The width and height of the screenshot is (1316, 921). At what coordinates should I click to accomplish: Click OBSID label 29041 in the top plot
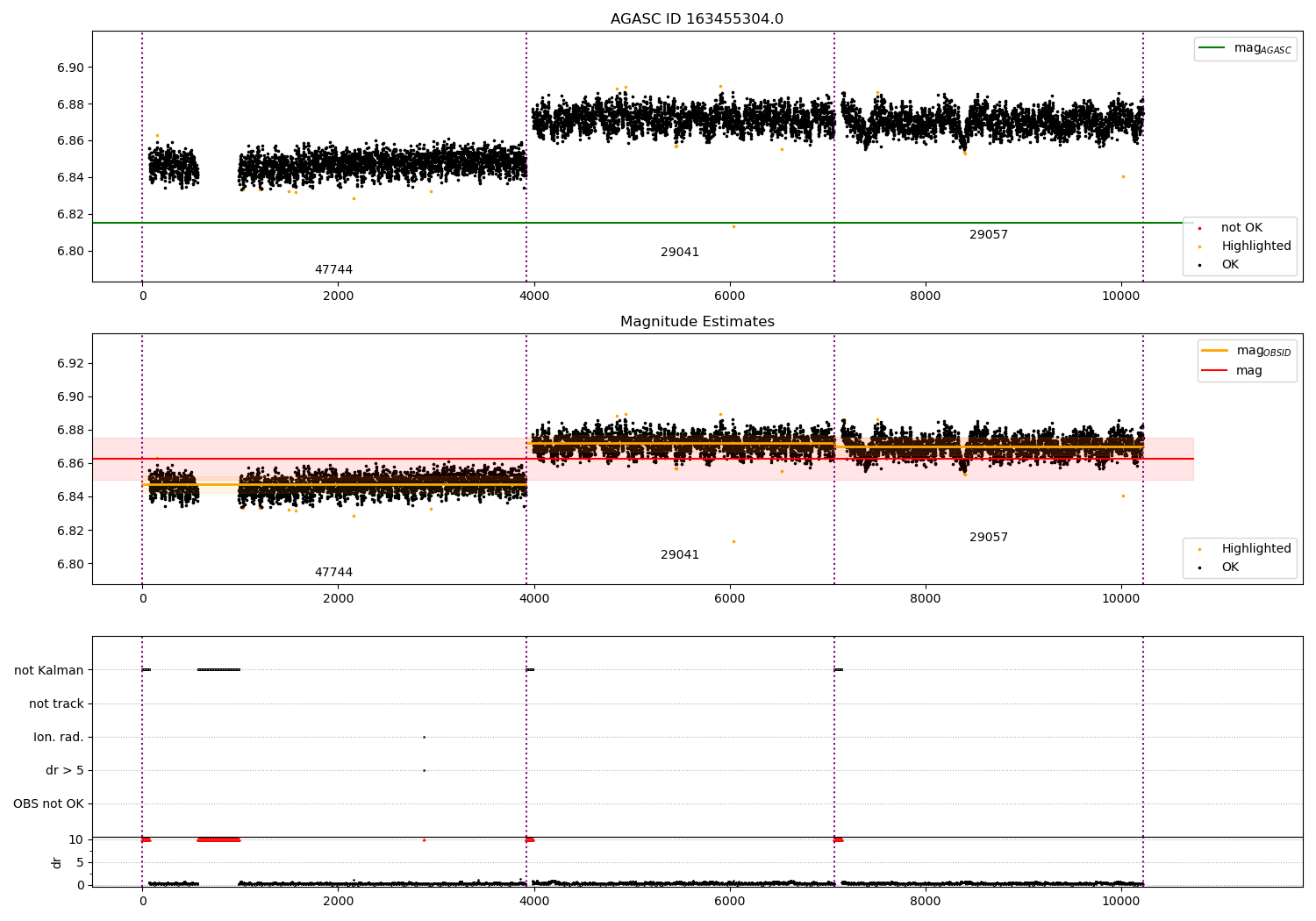680,253
